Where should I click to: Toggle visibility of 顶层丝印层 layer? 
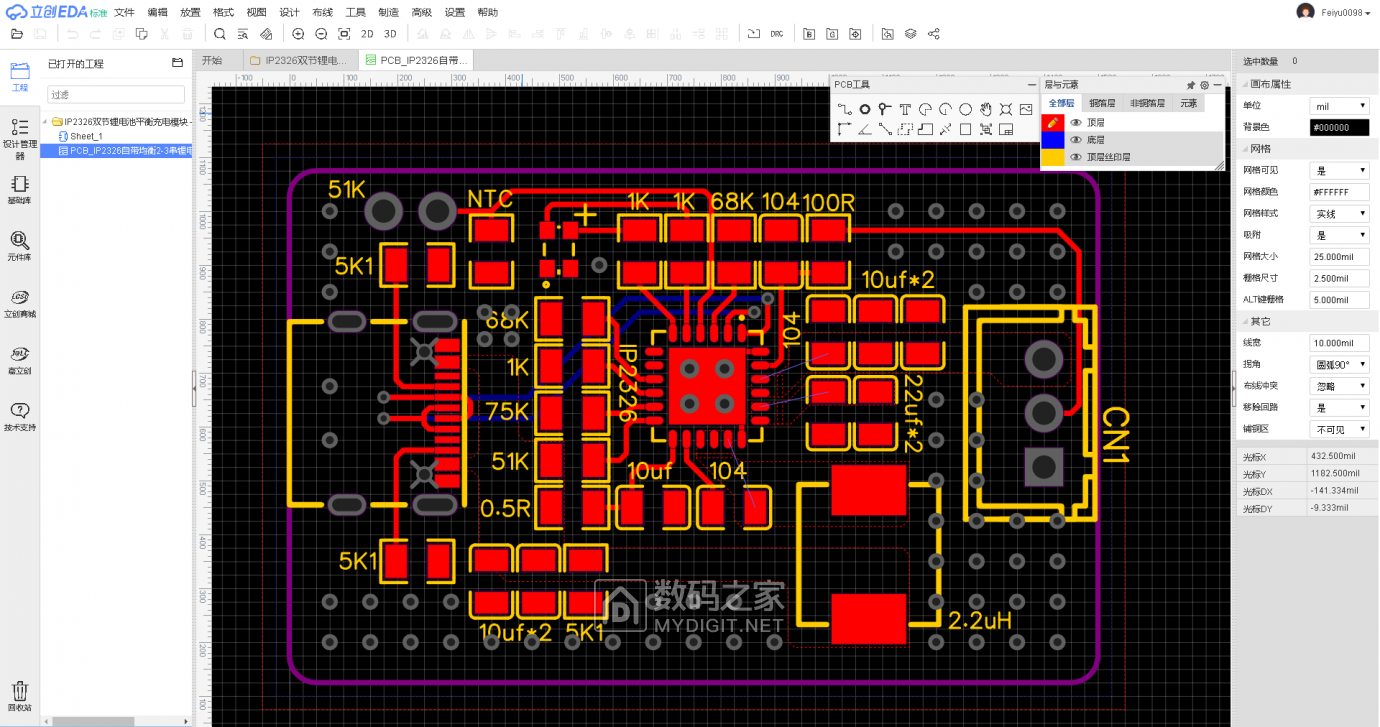point(1076,158)
